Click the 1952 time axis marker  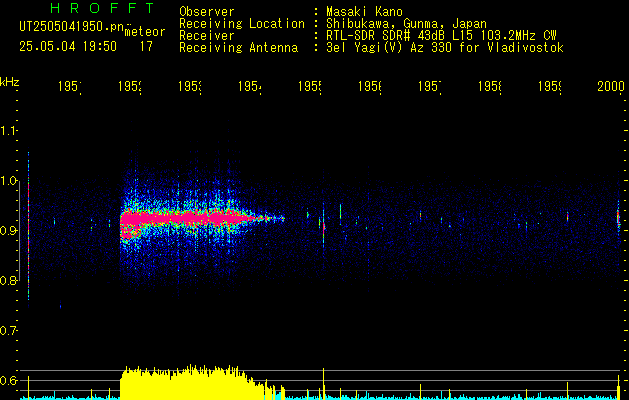pyautogui.click(x=130, y=86)
